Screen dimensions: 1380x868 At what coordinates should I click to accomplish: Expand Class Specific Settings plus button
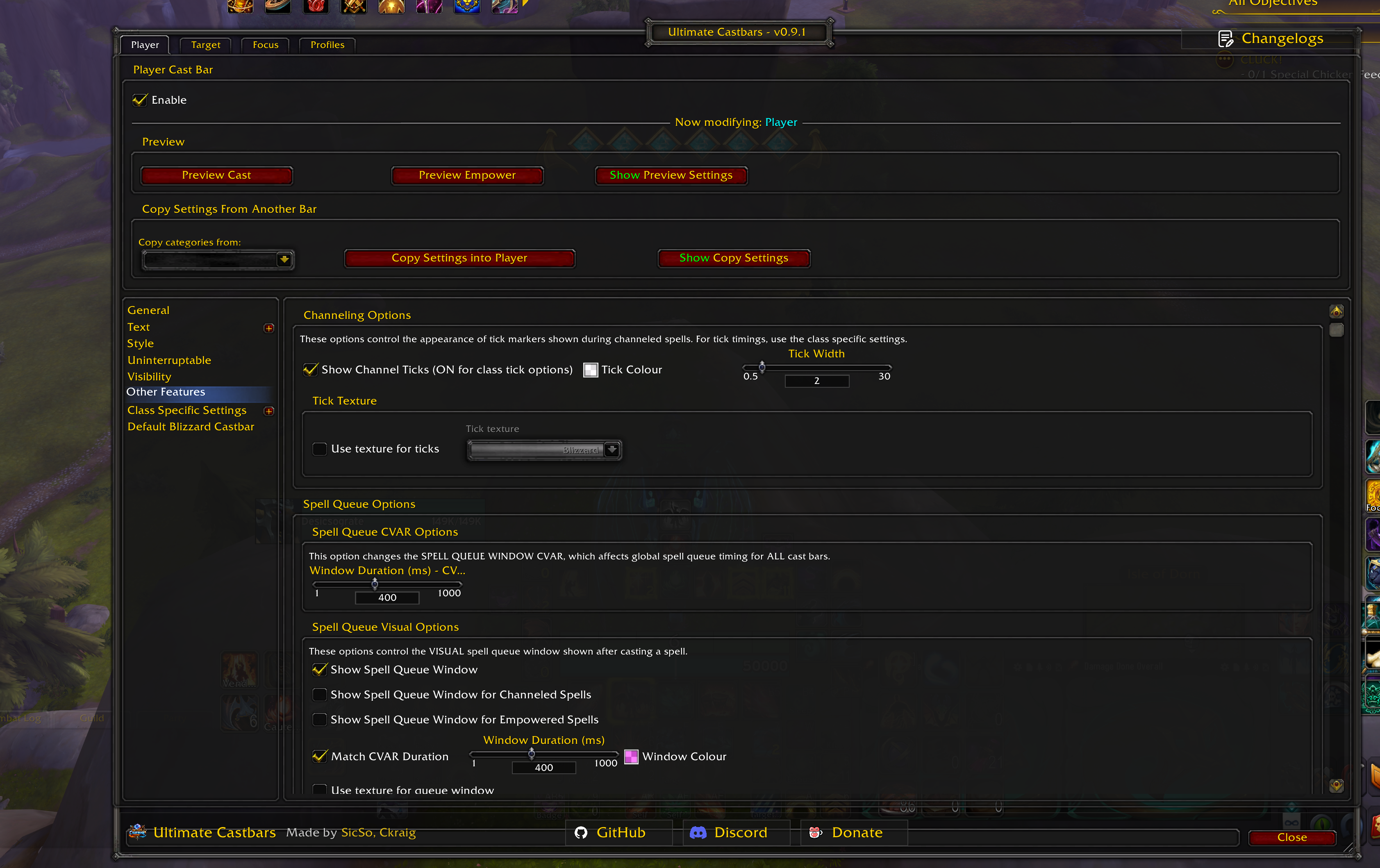tap(269, 411)
